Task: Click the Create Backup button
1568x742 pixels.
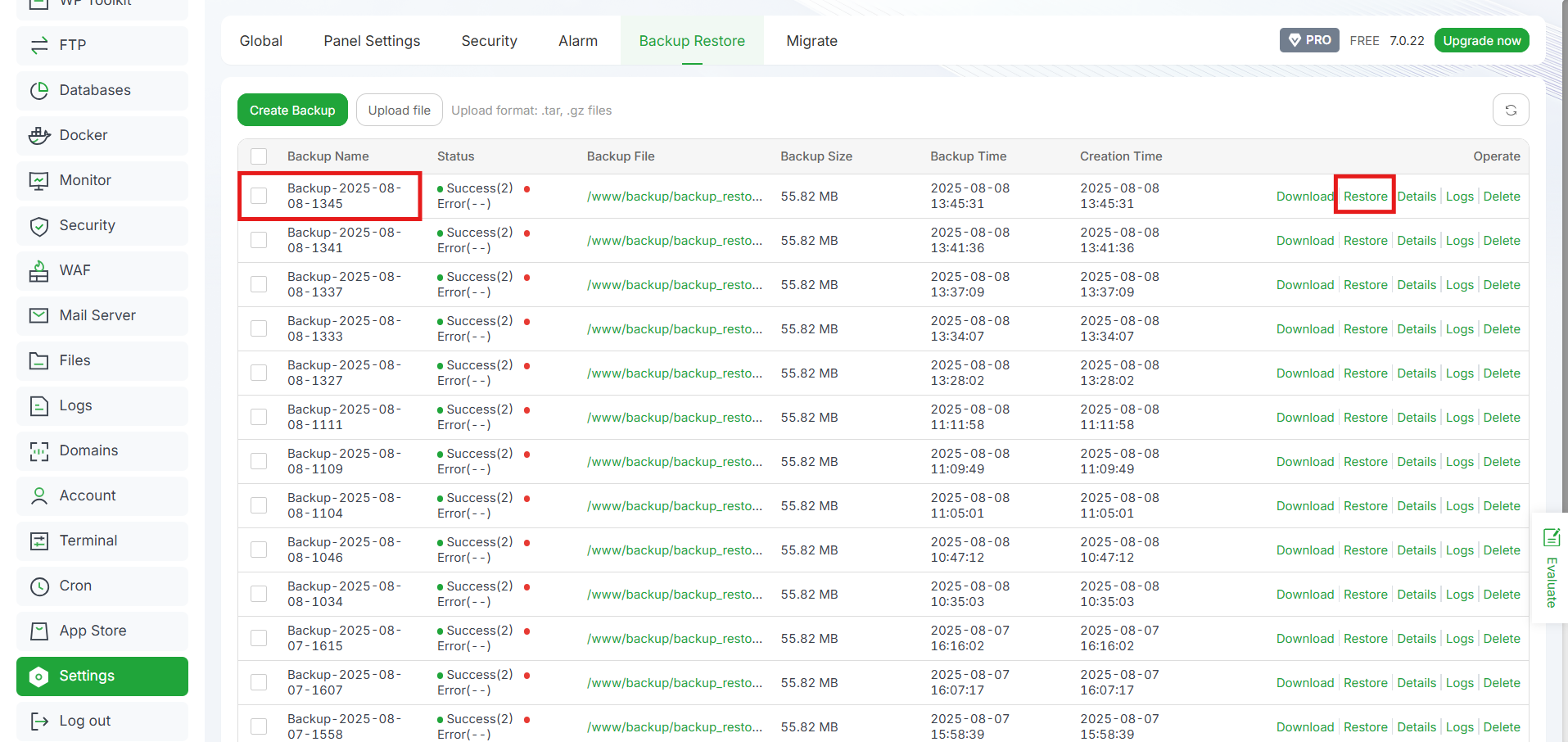Action: point(292,109)
